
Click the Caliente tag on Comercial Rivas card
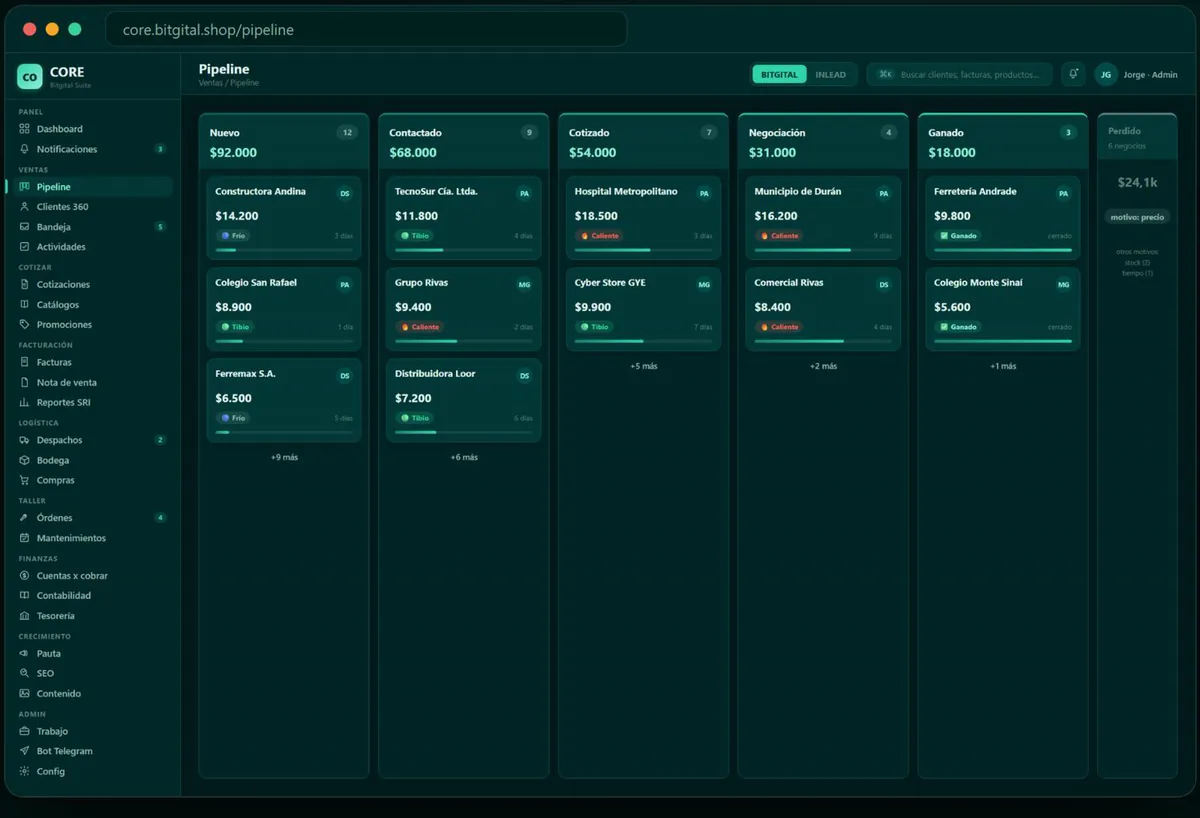[x=780, y=327]
